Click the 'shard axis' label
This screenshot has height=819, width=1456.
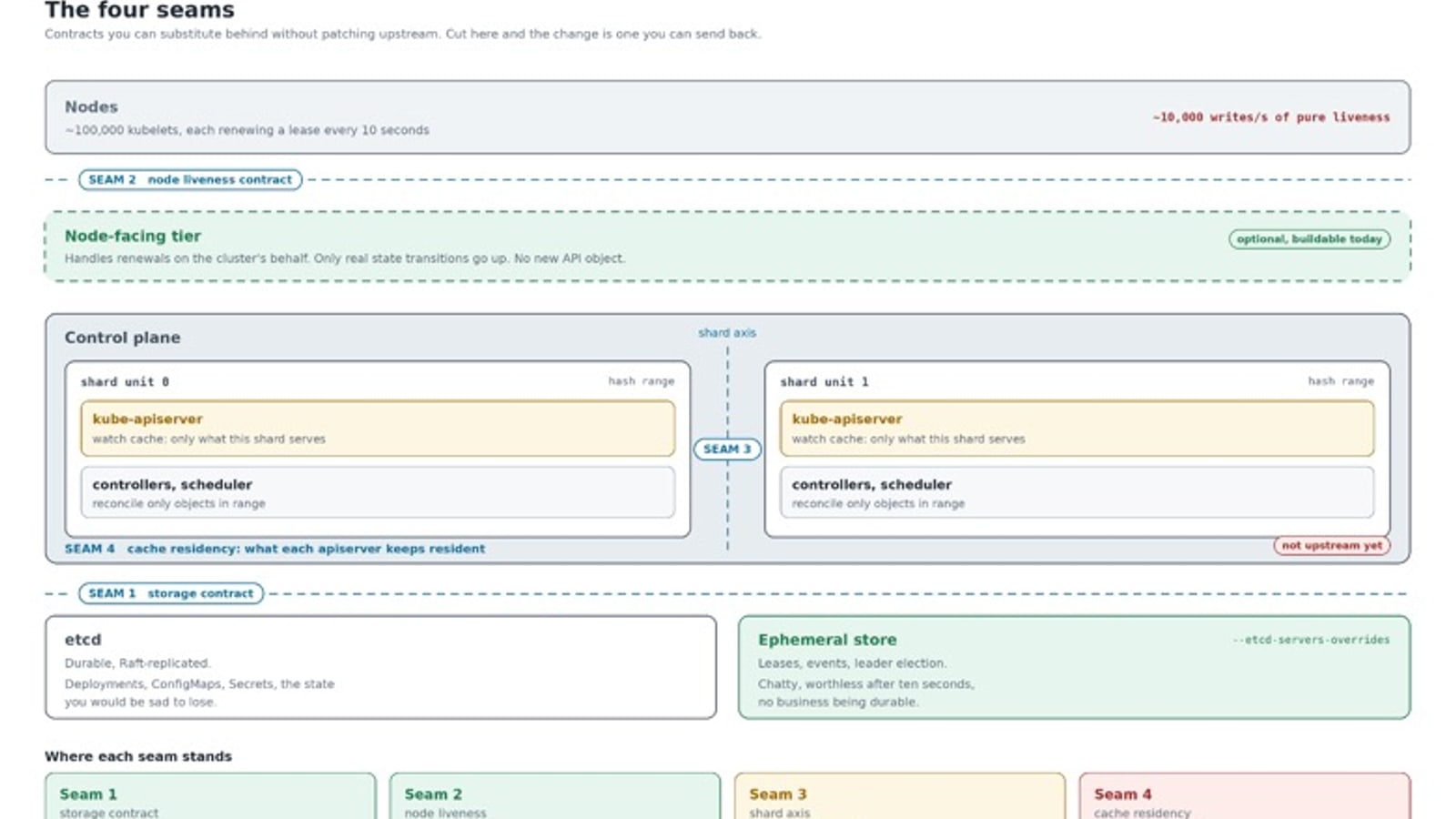[727, 333]
